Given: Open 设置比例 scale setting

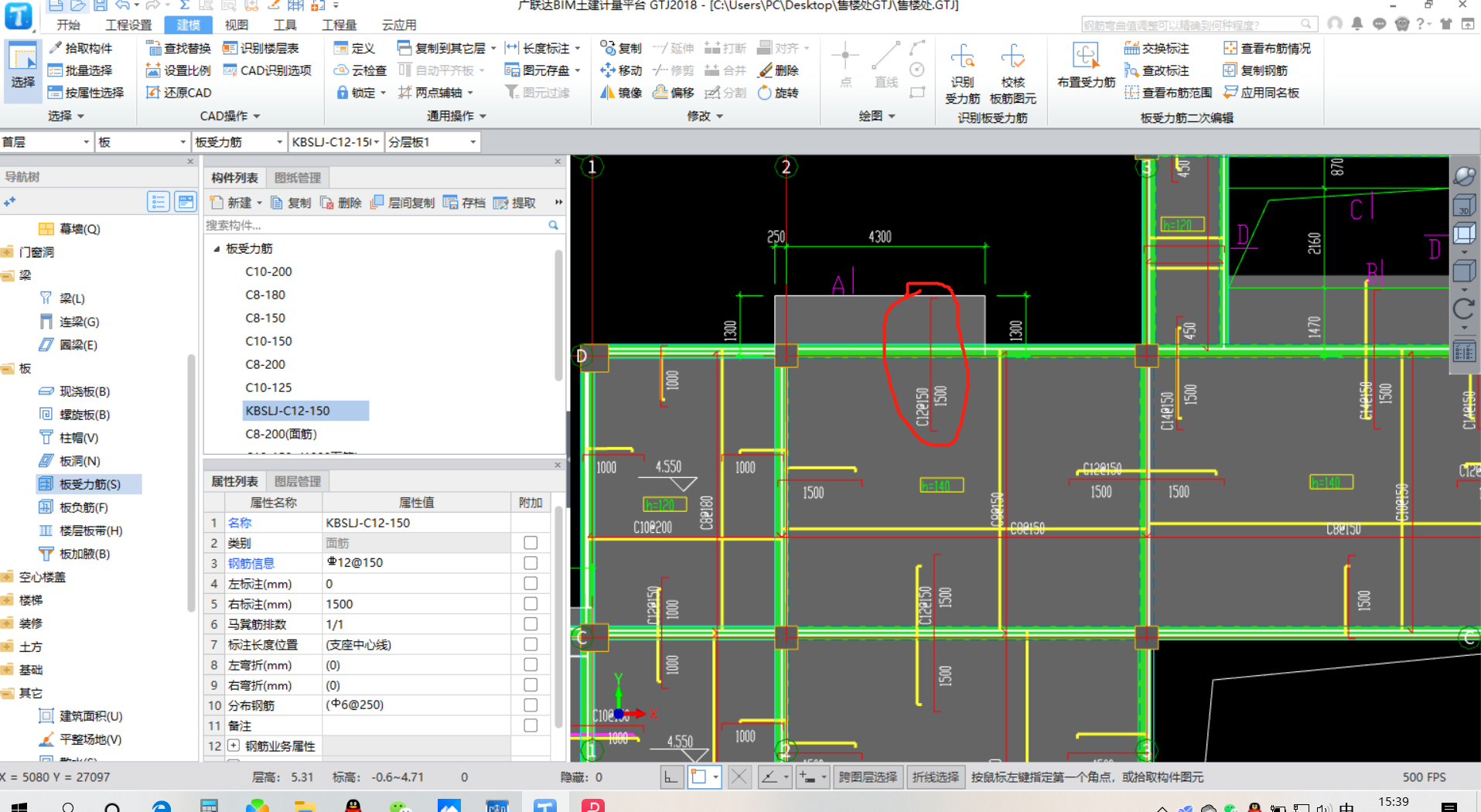Looking at the screenshot, I should click(x=179, y=70).
